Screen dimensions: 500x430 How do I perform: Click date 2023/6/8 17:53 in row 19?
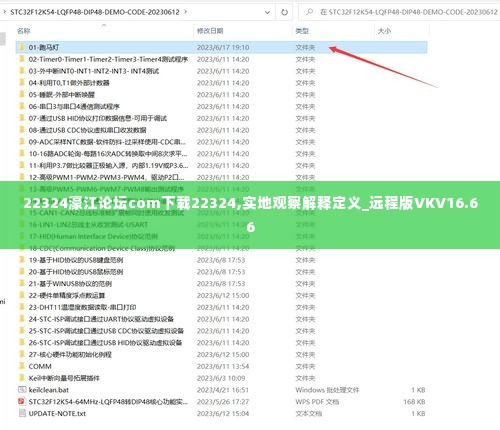tap(221, 260)
